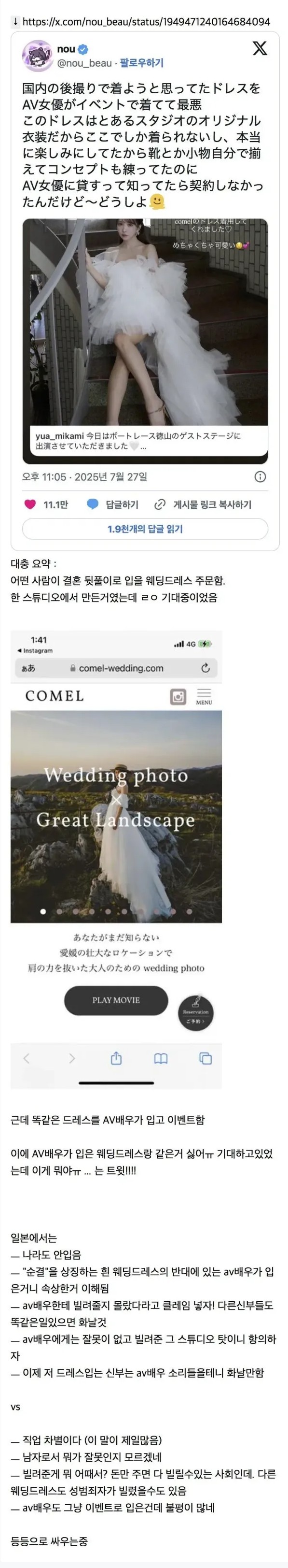This screenshot has height=1568, width=288.
Task: Click the X logo in tweet header
Action: point(260,49)
